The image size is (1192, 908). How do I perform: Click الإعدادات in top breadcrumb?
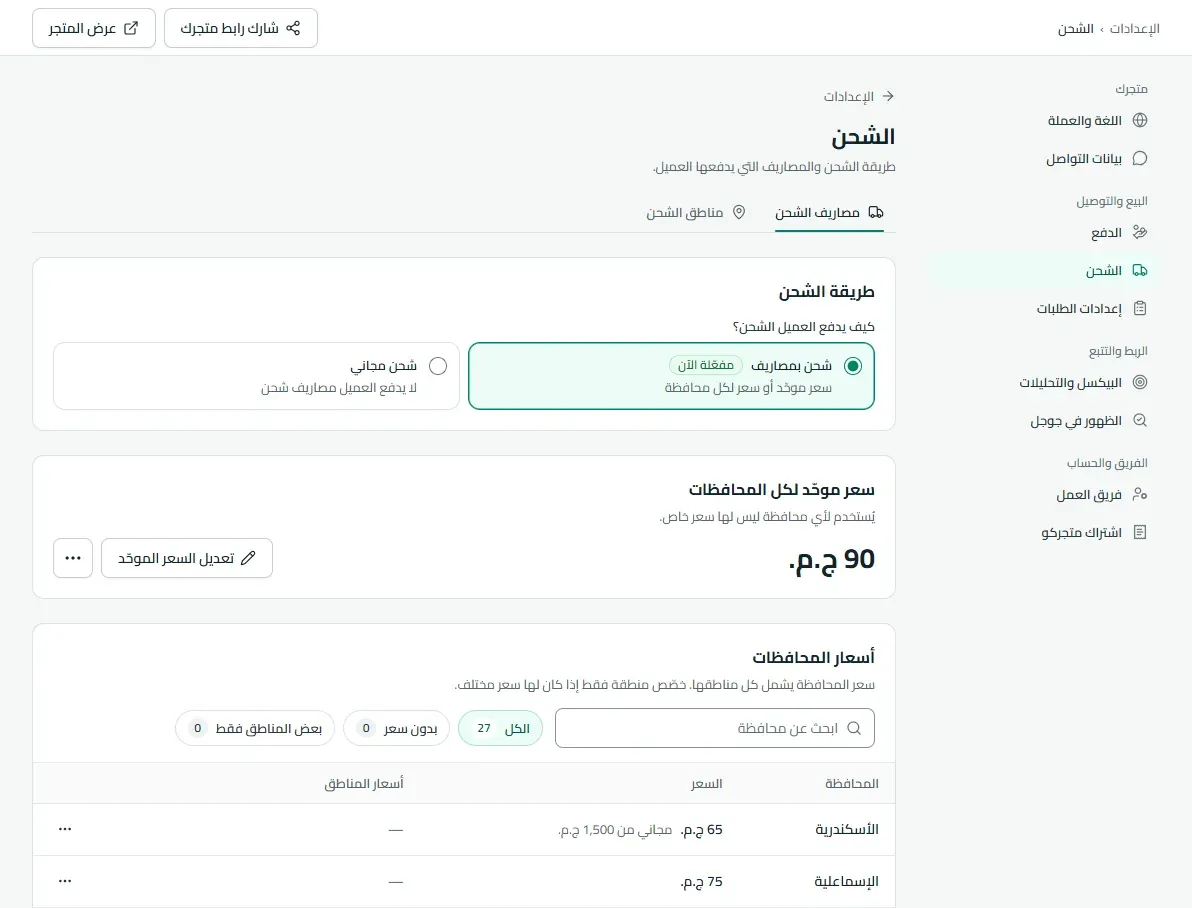[1134, 29]
